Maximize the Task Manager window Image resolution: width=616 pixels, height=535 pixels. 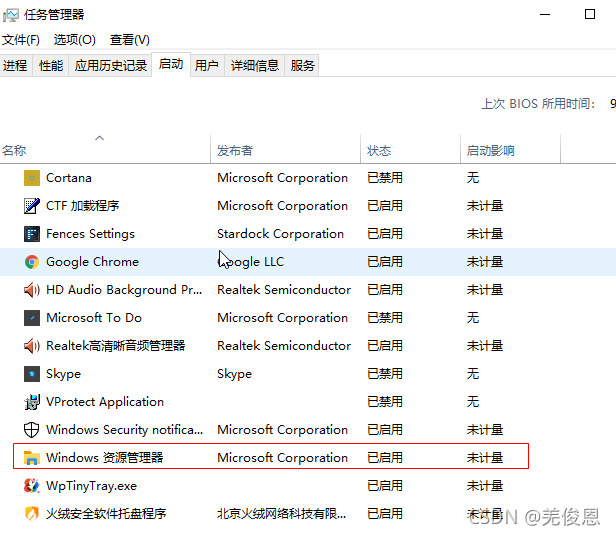(x=590, y=15)
